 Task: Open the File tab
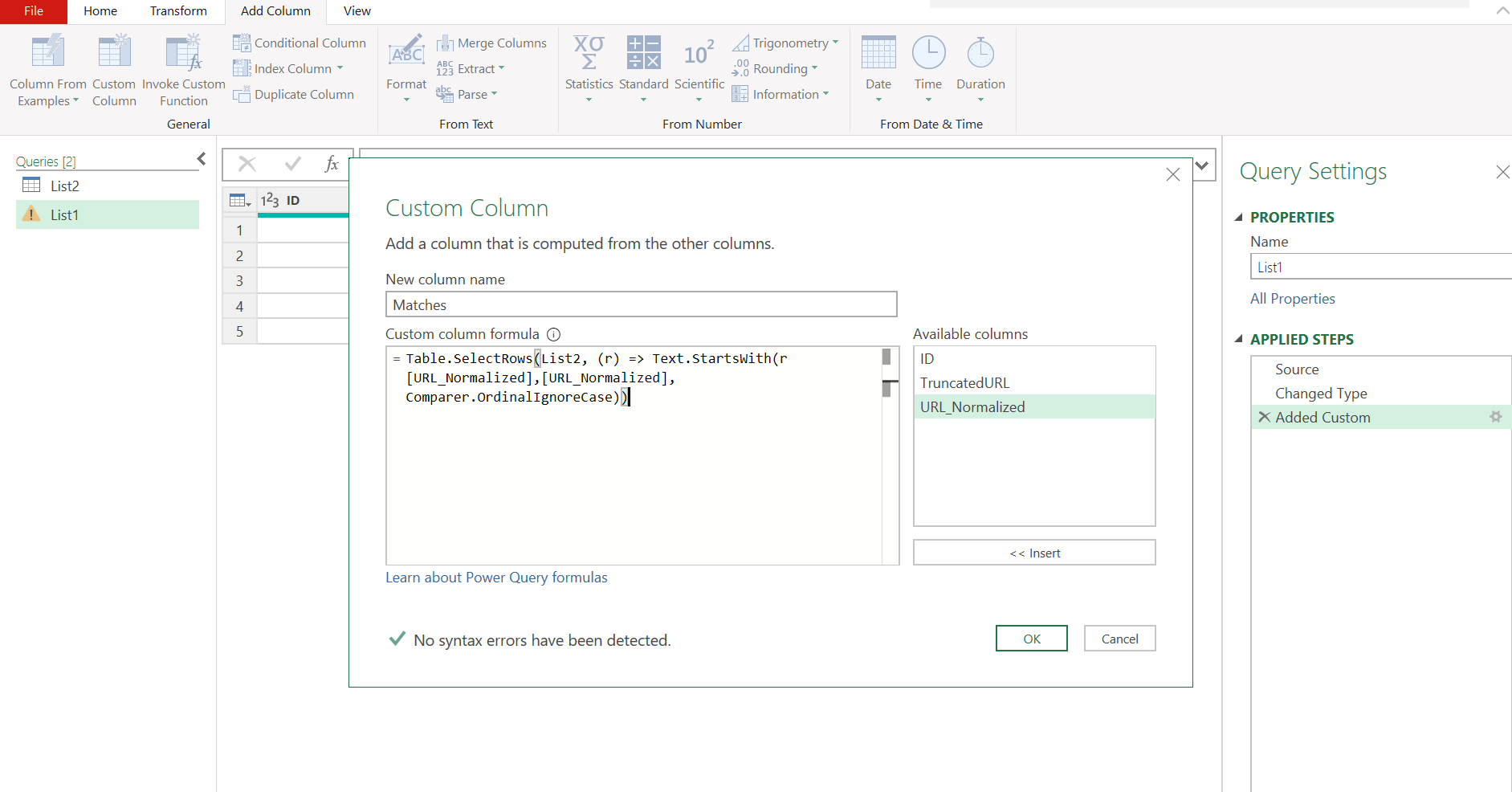coord(34,11)
